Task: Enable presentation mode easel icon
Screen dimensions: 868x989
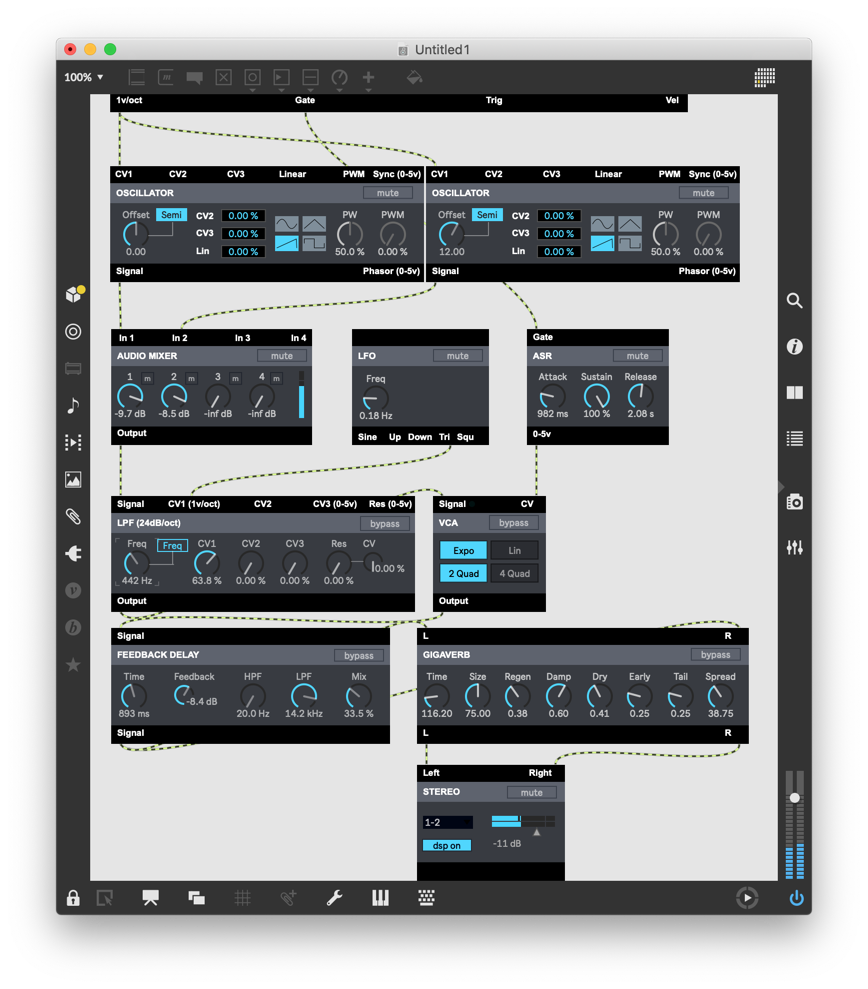Action: [150, 898]
